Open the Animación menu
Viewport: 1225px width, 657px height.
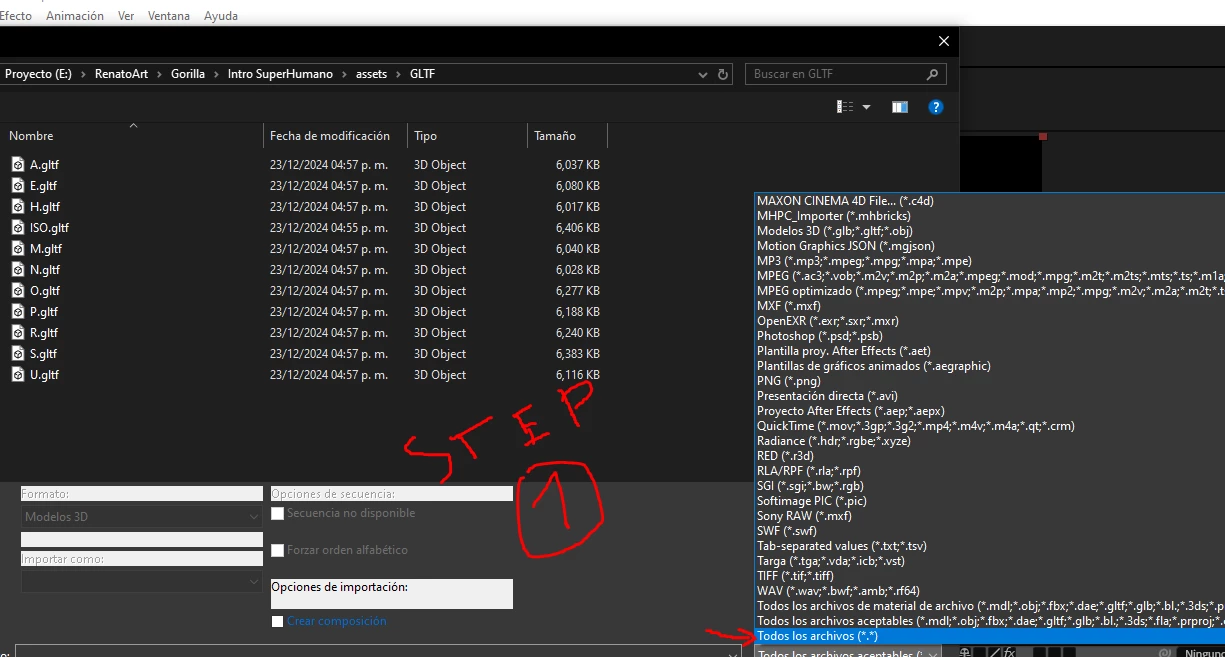click(x=75, y=16)
